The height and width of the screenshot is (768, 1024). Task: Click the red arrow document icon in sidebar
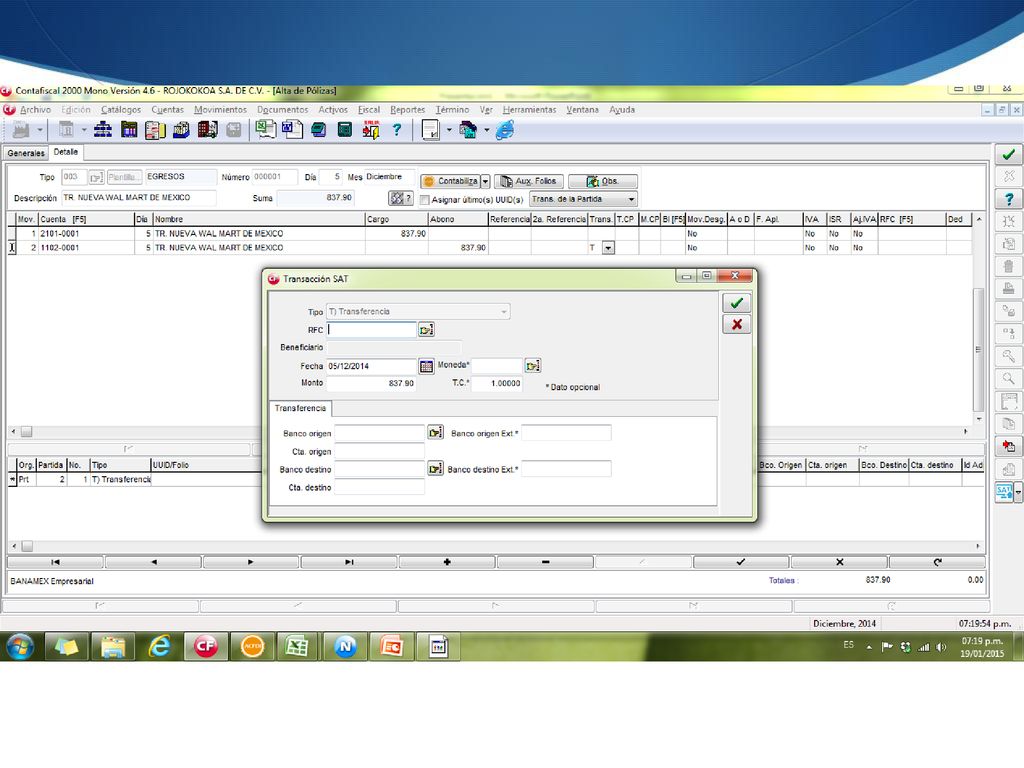pyautogui.click(x=1009, y=447)
